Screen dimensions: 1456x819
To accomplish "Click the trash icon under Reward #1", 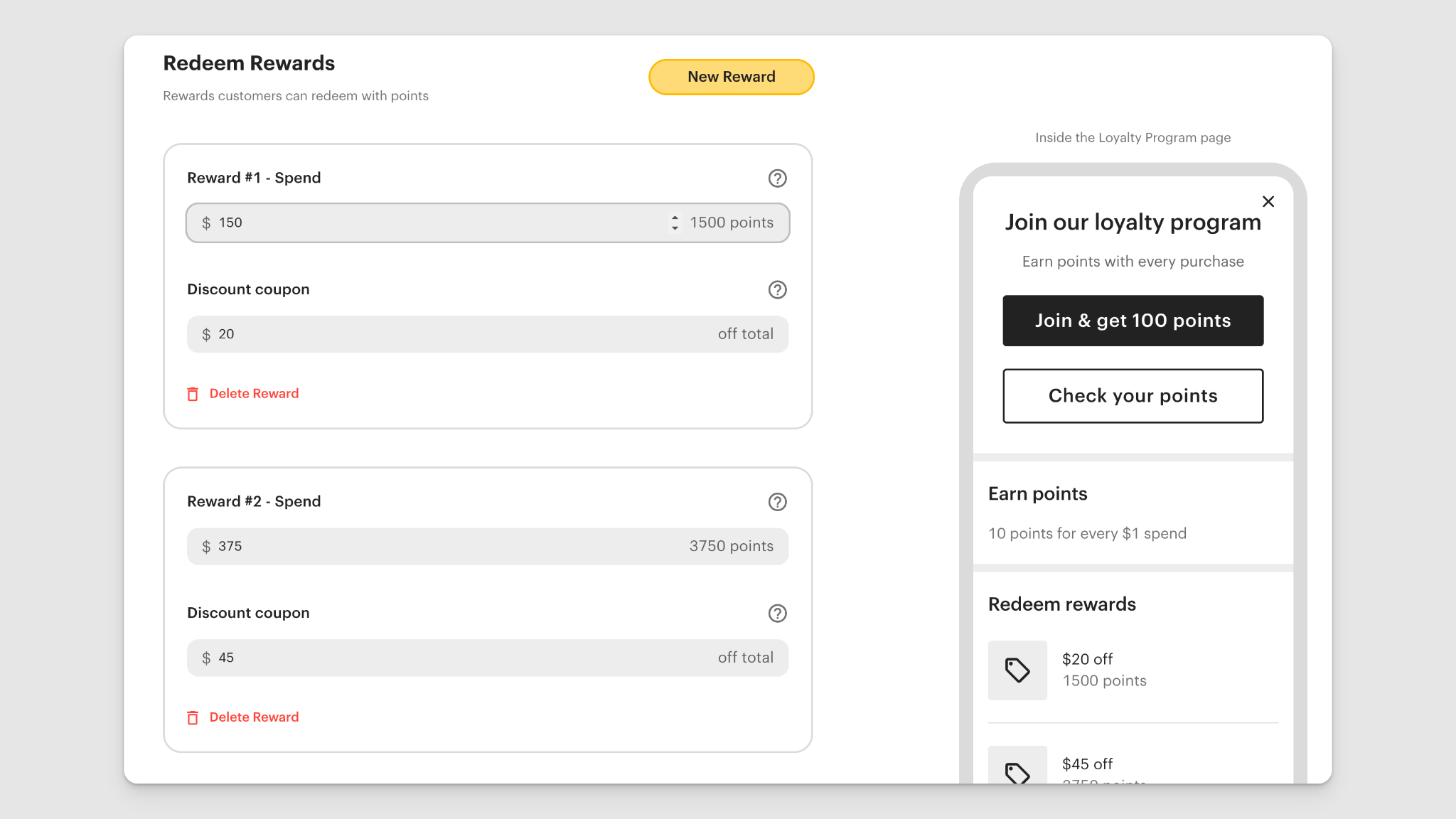I will [193, 393].
